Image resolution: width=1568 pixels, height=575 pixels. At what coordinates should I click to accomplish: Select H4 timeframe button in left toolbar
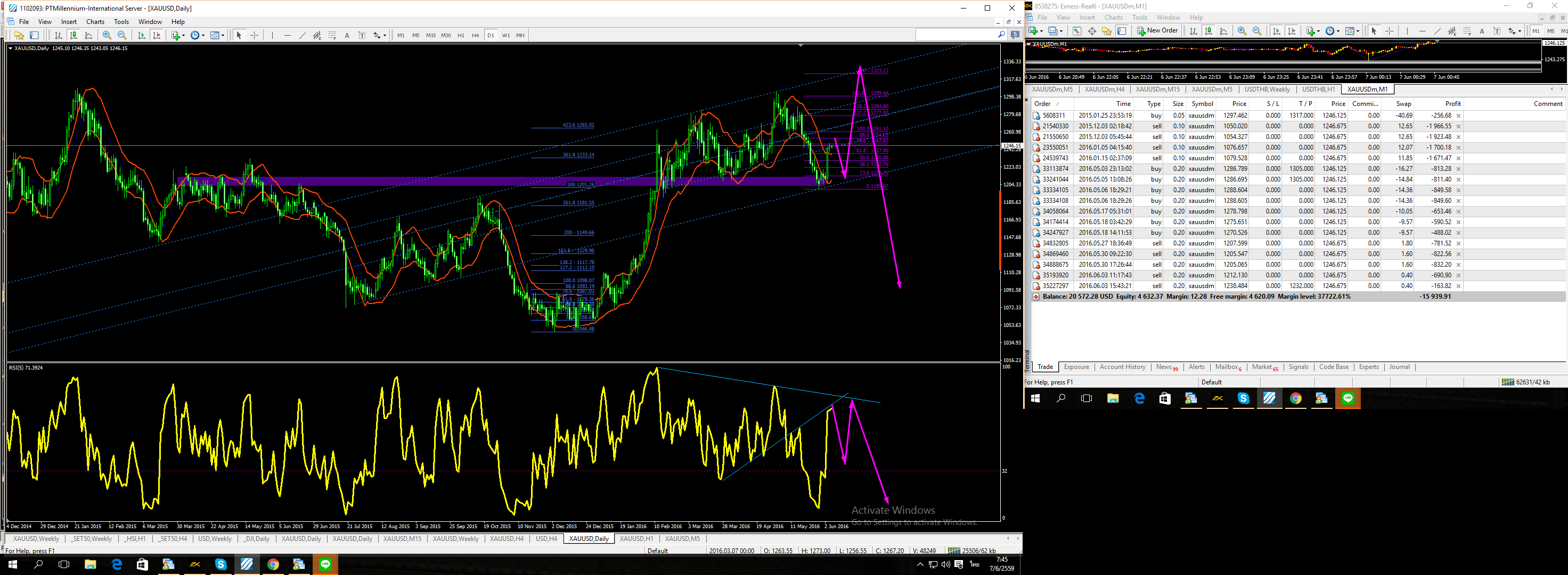[x=476, y=35]
